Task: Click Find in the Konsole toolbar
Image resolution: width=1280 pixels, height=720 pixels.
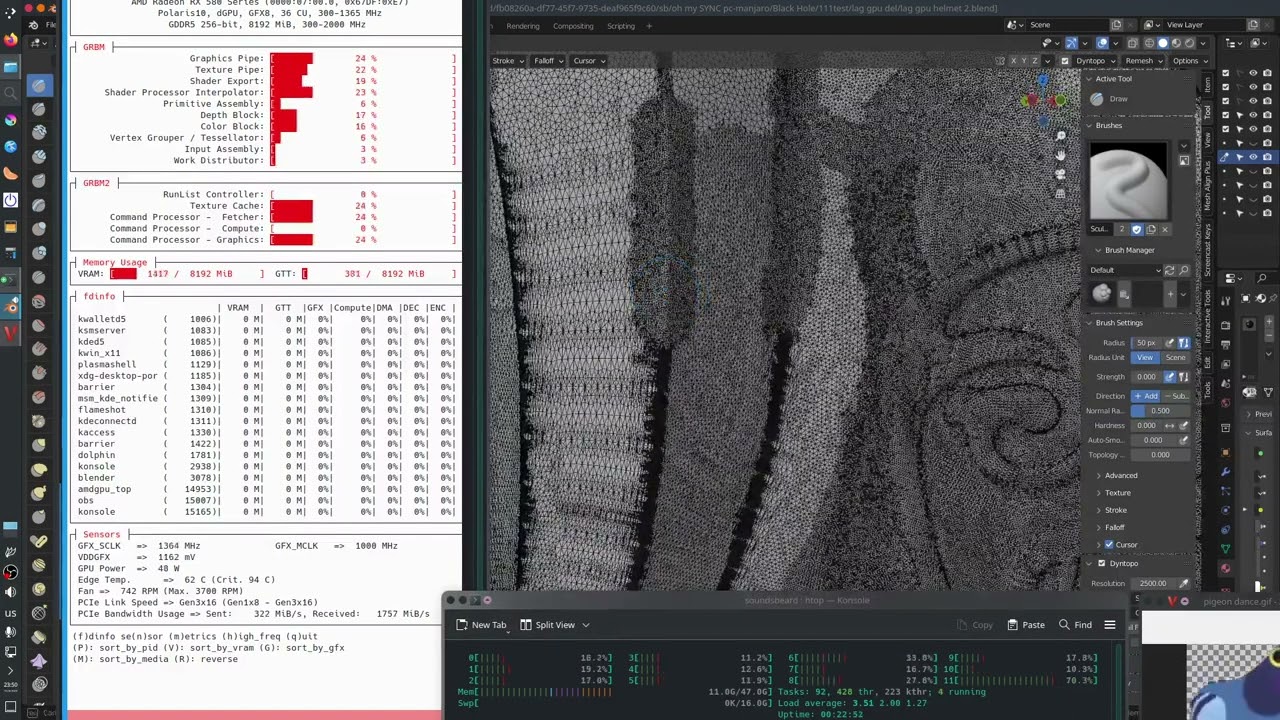Action: click(x=1075, y=625)
